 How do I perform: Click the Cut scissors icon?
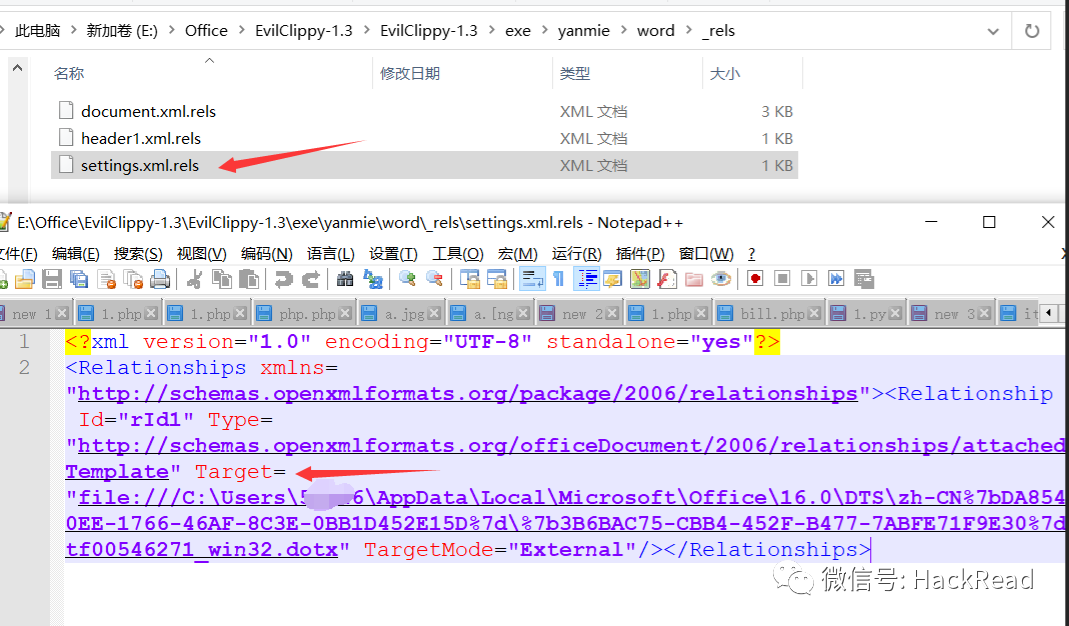(194, 279)
